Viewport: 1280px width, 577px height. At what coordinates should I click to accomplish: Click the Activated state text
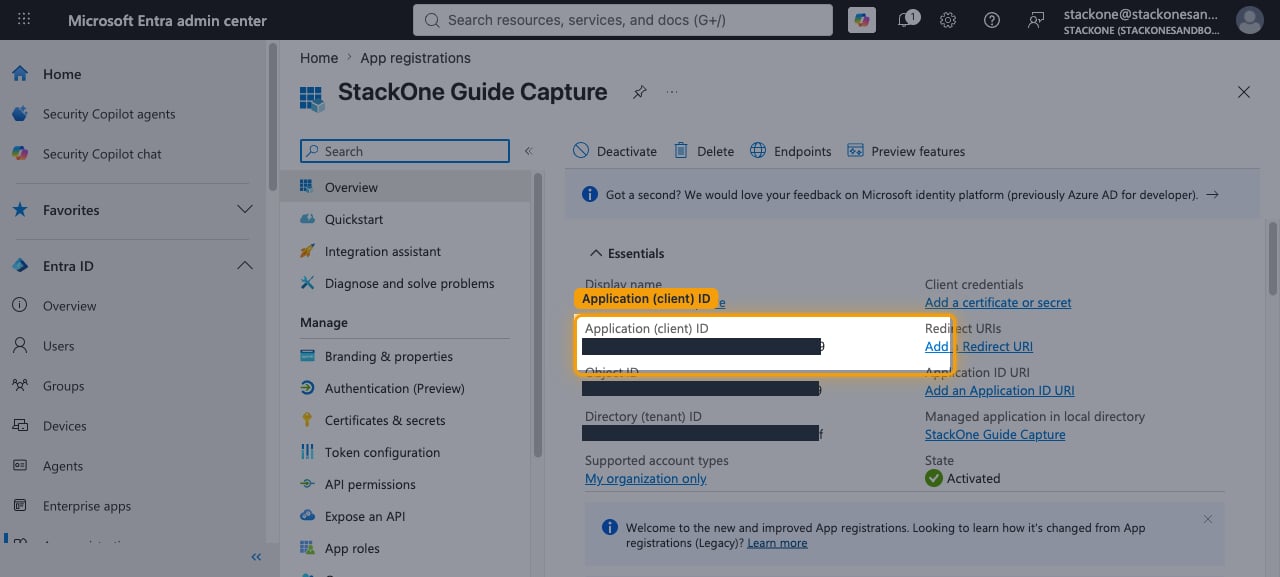click(x=973, y=479)
